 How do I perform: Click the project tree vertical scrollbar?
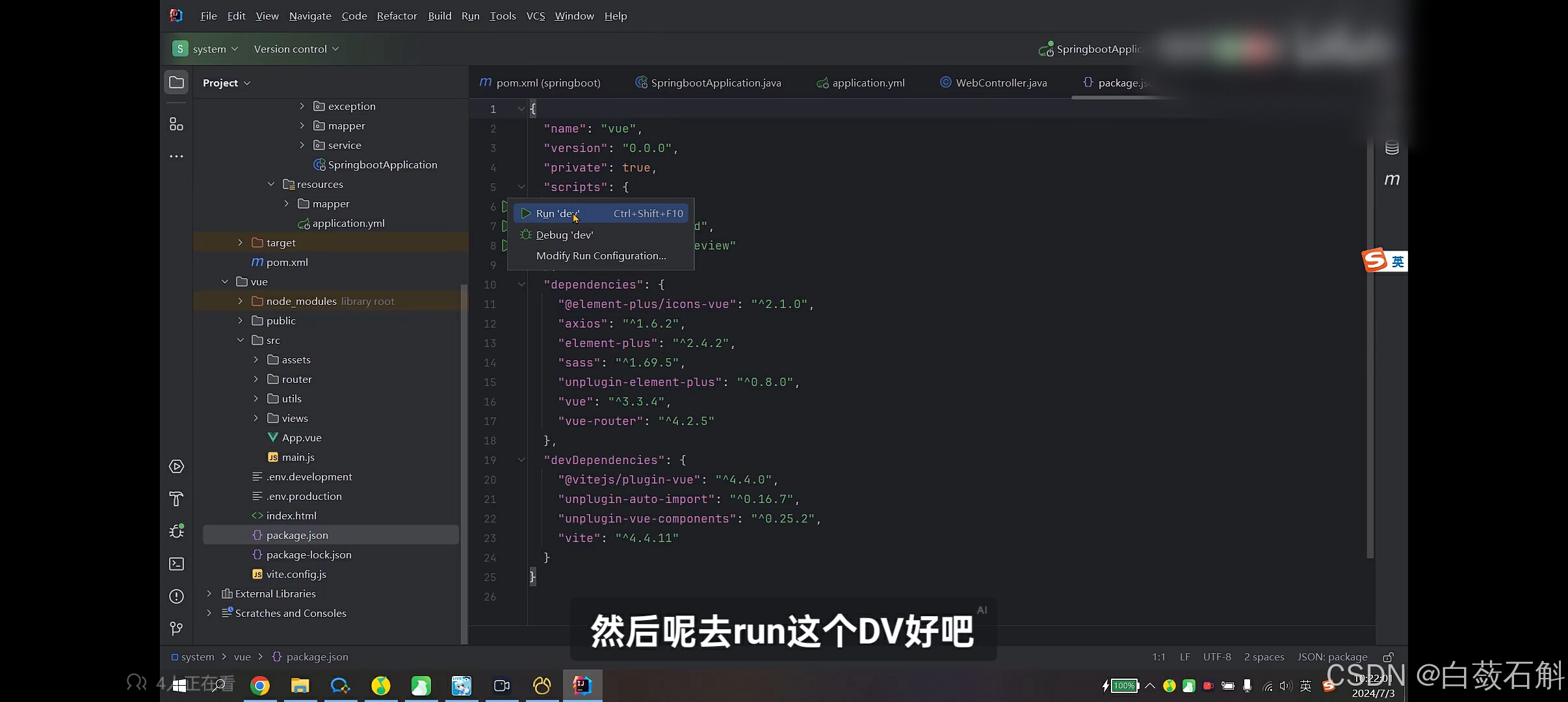[464, 455]
